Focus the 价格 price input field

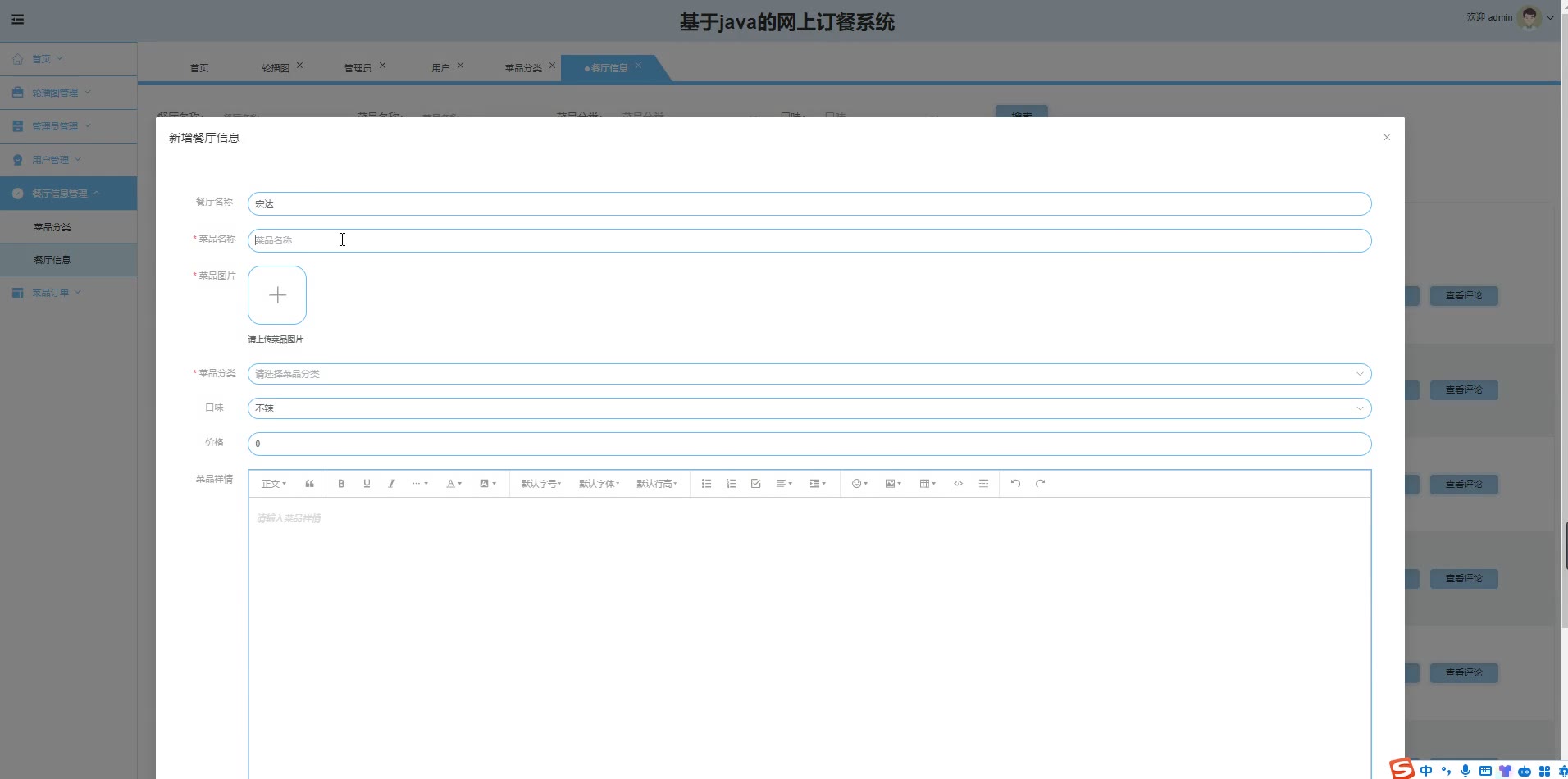pos(809,444)
